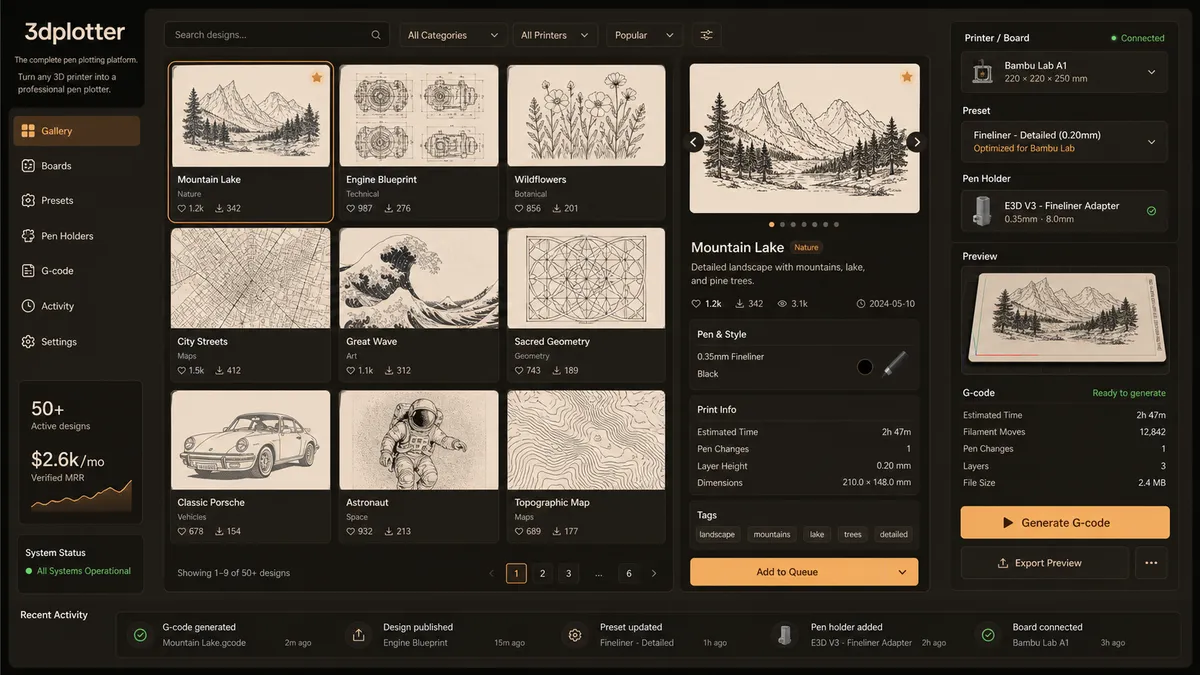The height and width of the screenshot is (675, 1200).
Task: Expand the Add to Queue dropdown arrow
Action: [902, 572]
